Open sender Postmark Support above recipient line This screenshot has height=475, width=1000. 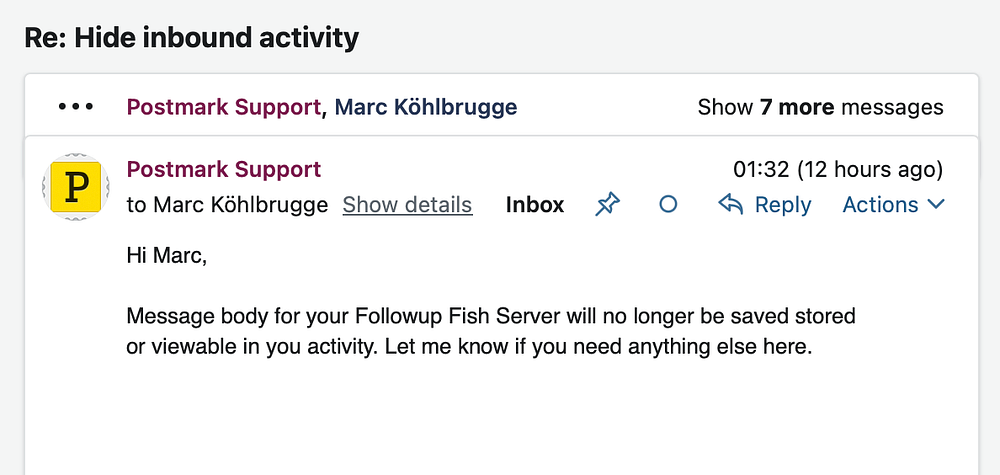pos(224,169)
